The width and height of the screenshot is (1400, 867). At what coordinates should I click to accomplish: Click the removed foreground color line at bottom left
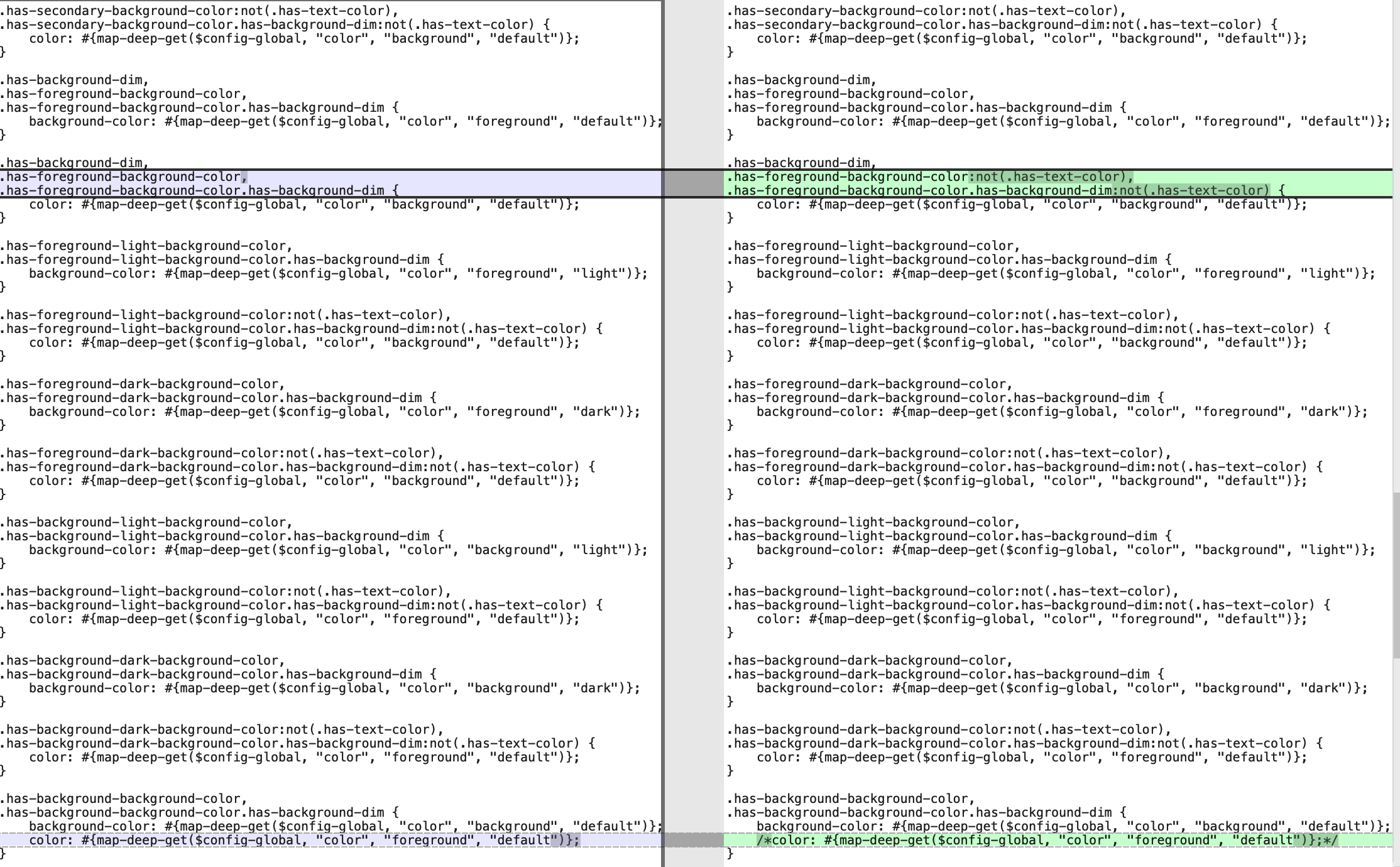pyautogui.click(x=302, y=840)
